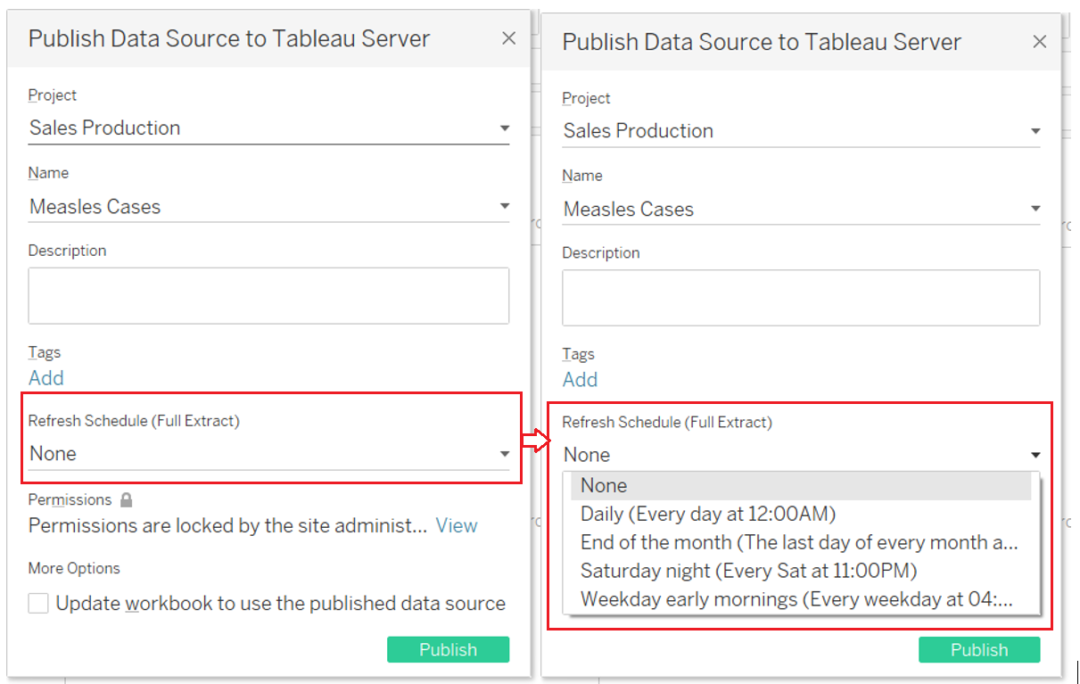Click Publish button in left dialog
1080x684 pixels.
point(448,649)
